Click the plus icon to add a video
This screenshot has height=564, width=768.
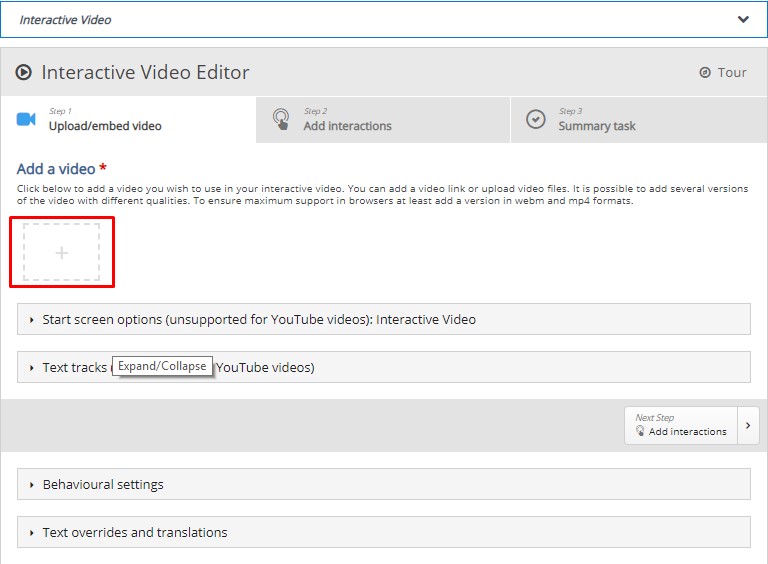pos(61,253)
